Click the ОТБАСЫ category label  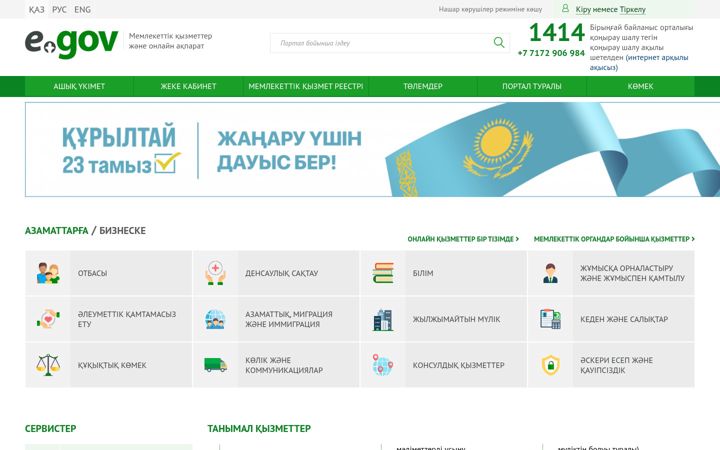pyautogui.click(x=92, y=273)
